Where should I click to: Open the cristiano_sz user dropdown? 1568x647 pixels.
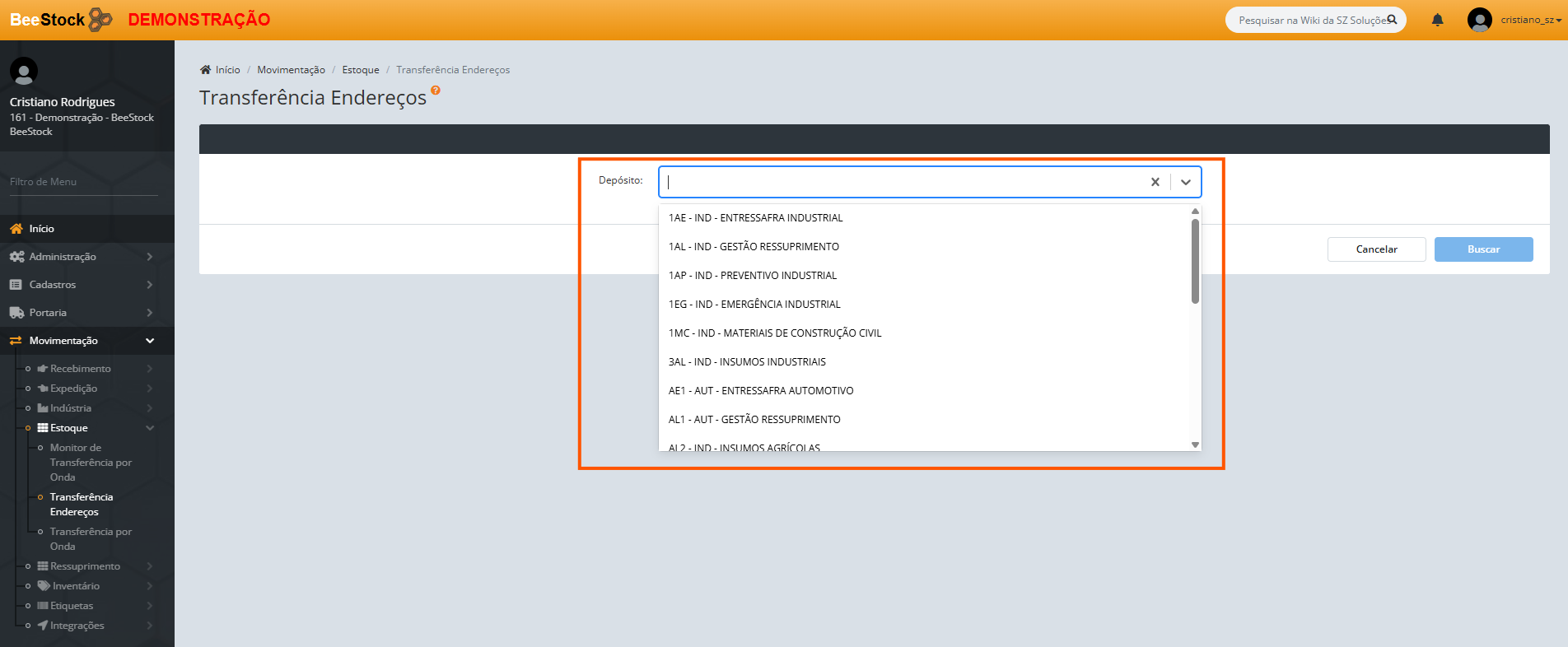point(1529,20)
